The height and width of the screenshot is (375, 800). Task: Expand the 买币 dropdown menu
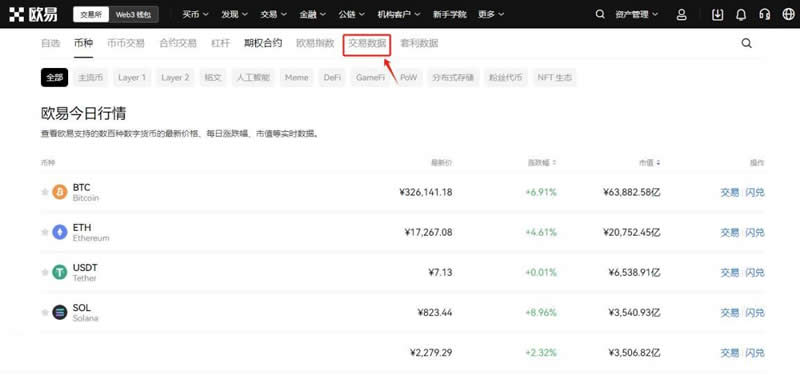coord(196,14)
